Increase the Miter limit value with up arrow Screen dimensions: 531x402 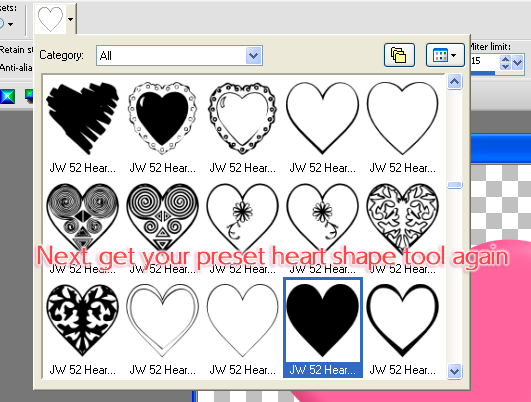coord(506,59)
